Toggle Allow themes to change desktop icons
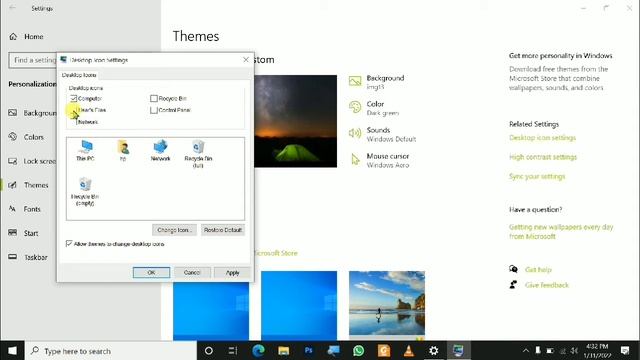Screen dimensions: 640x360 [x=69, y=244]
